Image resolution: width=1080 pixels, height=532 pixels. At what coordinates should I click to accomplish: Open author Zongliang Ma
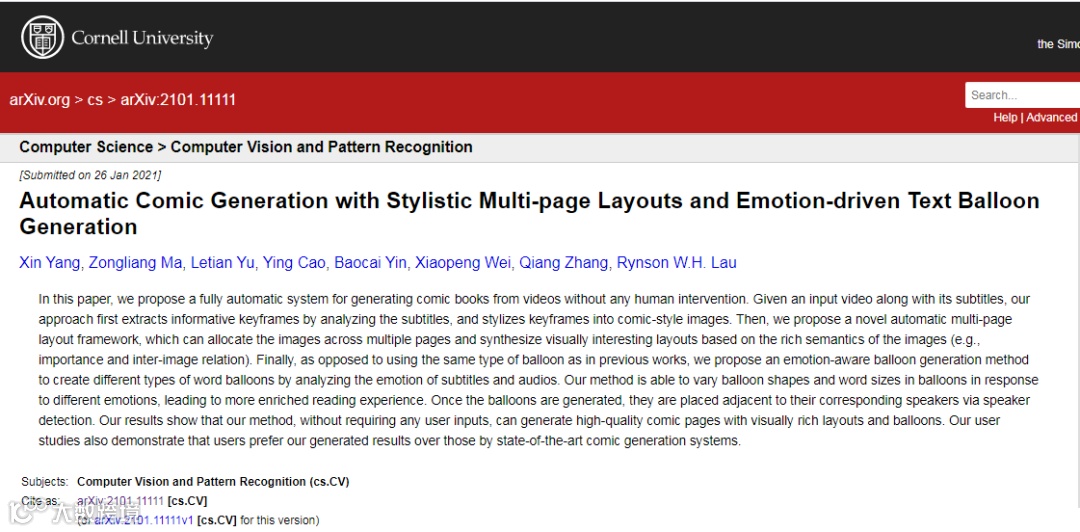tap(136, 263)
